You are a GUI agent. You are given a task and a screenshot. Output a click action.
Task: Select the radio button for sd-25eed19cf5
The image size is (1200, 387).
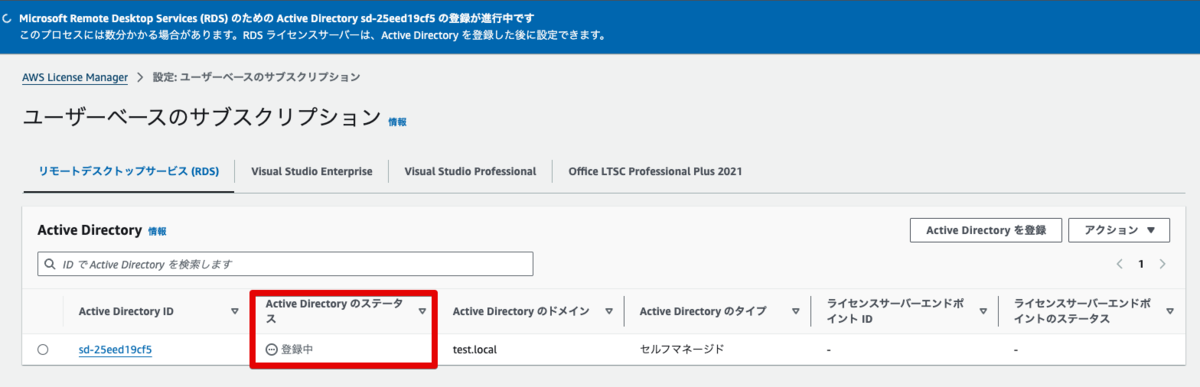pos(43,350)
